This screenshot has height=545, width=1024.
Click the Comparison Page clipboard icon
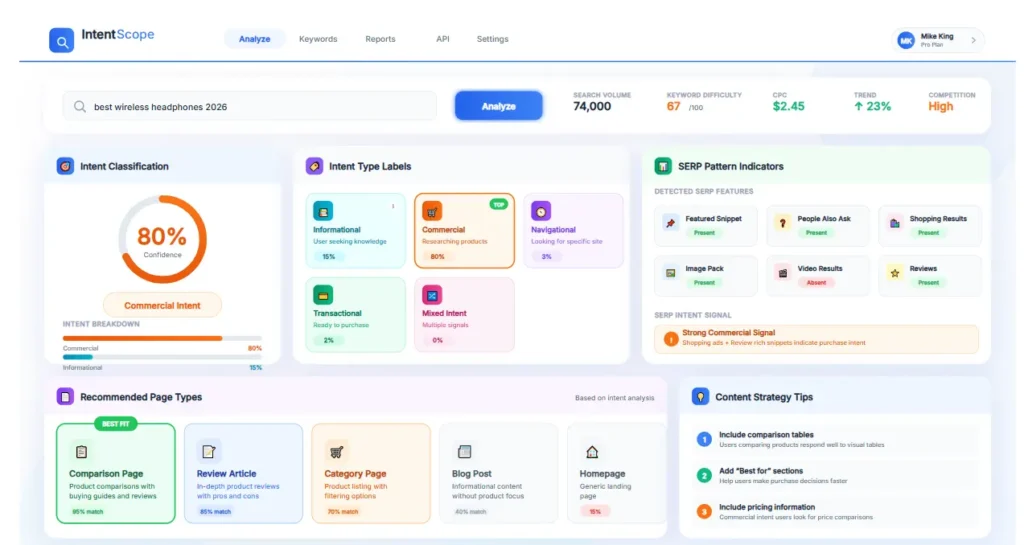pos(81,452)
